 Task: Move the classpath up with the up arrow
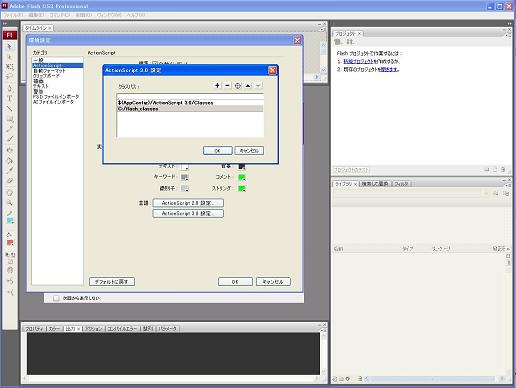[x=248, y=86]
